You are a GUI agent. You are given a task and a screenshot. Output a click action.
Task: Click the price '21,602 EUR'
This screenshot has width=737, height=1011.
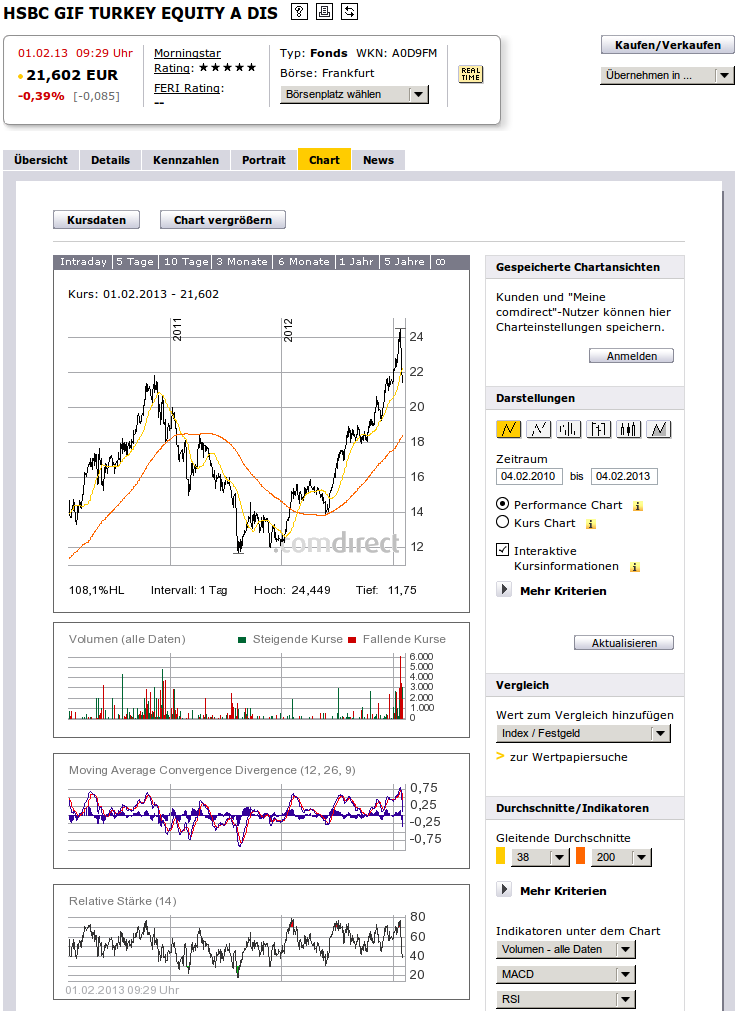coord(72,75)
